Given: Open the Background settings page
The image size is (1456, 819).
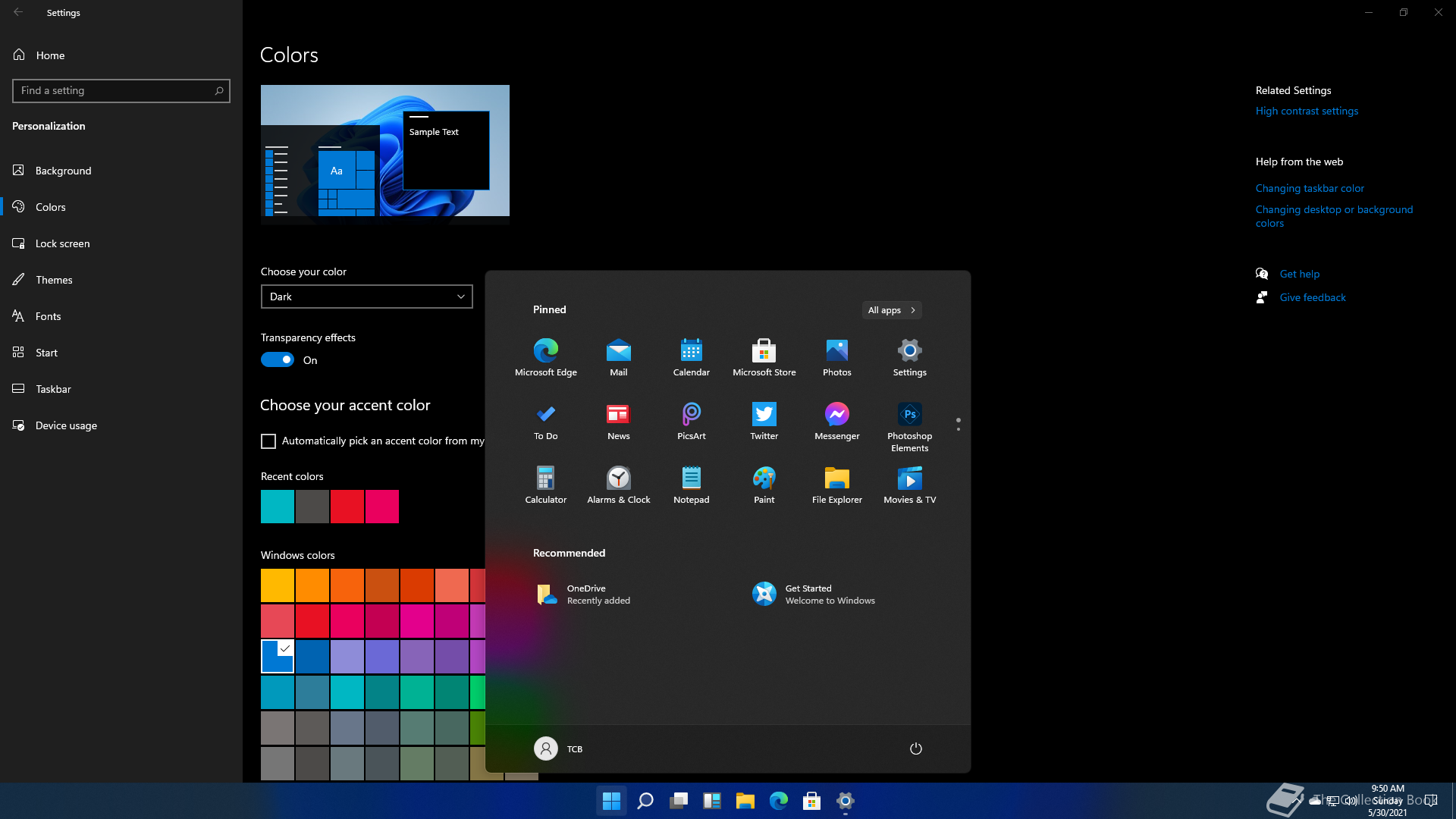Looking at the screenshot, I should [x=121, y=171].
